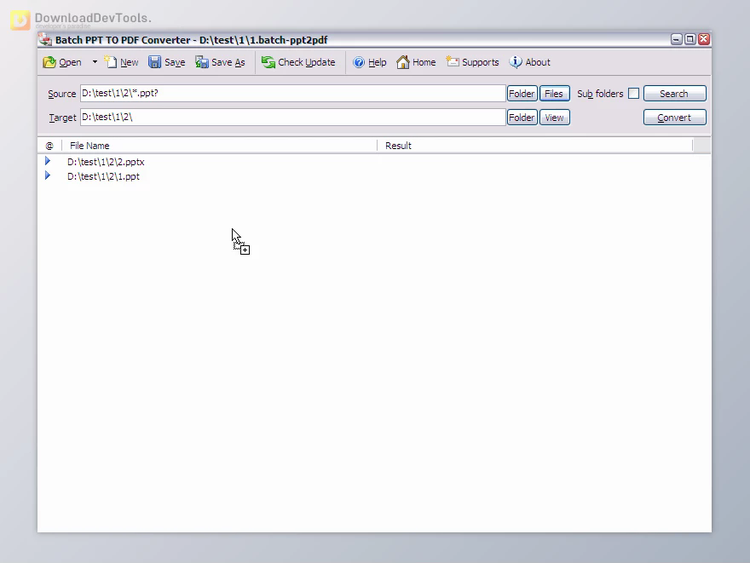750x563 pixels.
Task: Click the About info icon
Action: coord(516,62)
